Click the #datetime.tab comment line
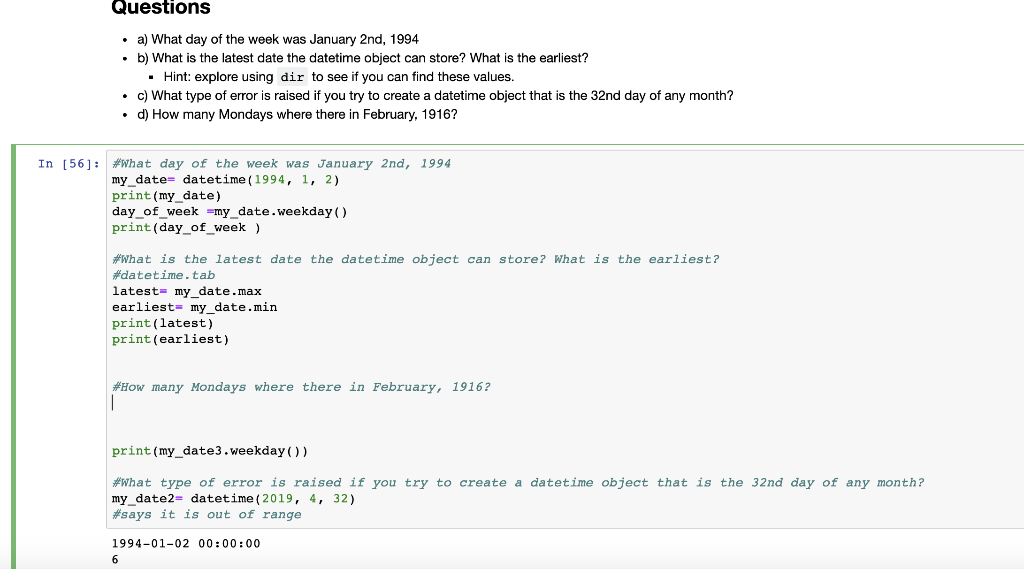1024x569 pixels. 163,275
